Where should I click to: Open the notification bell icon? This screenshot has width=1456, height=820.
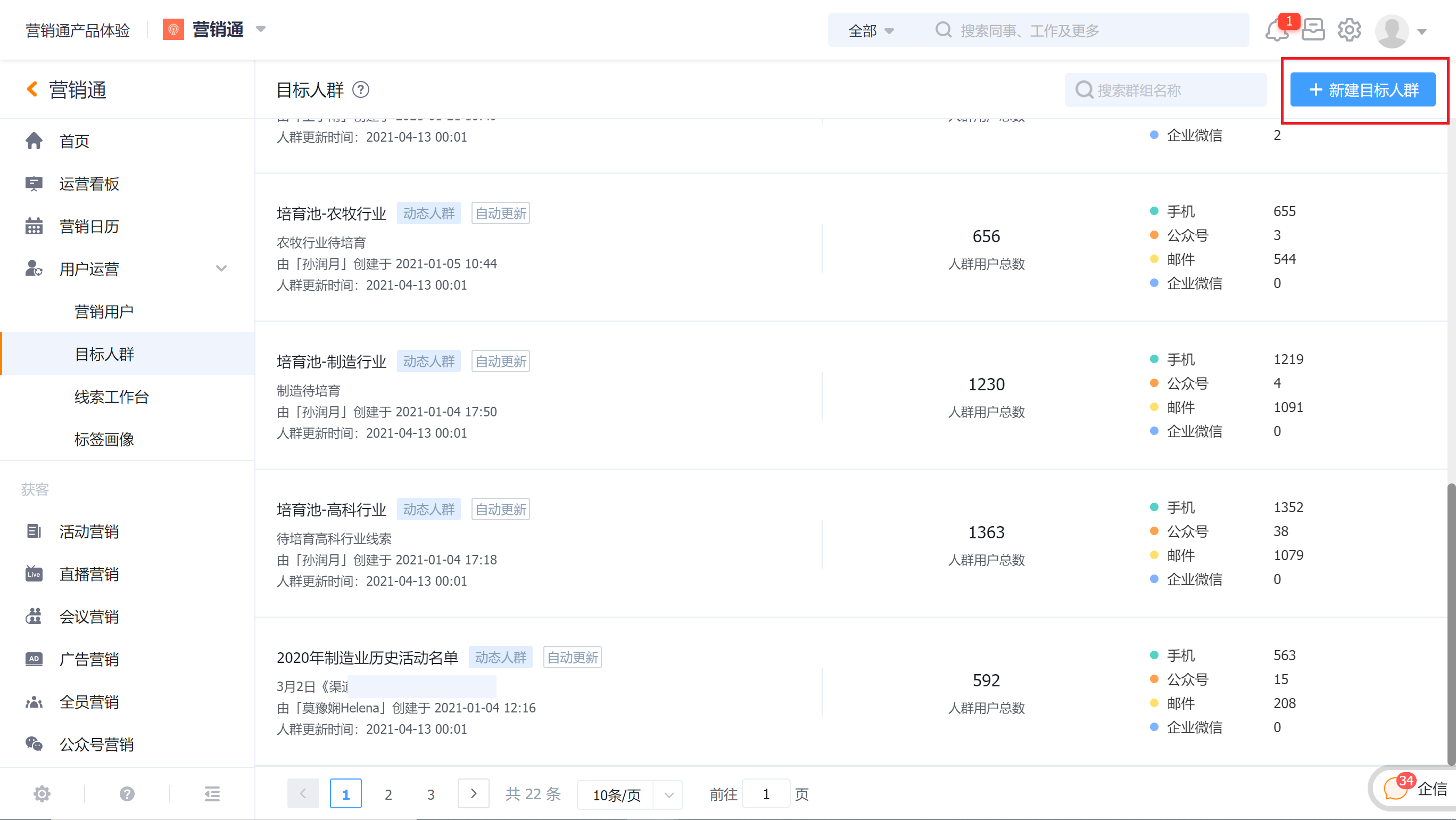pyautogui.click(x=1276, y=30)
